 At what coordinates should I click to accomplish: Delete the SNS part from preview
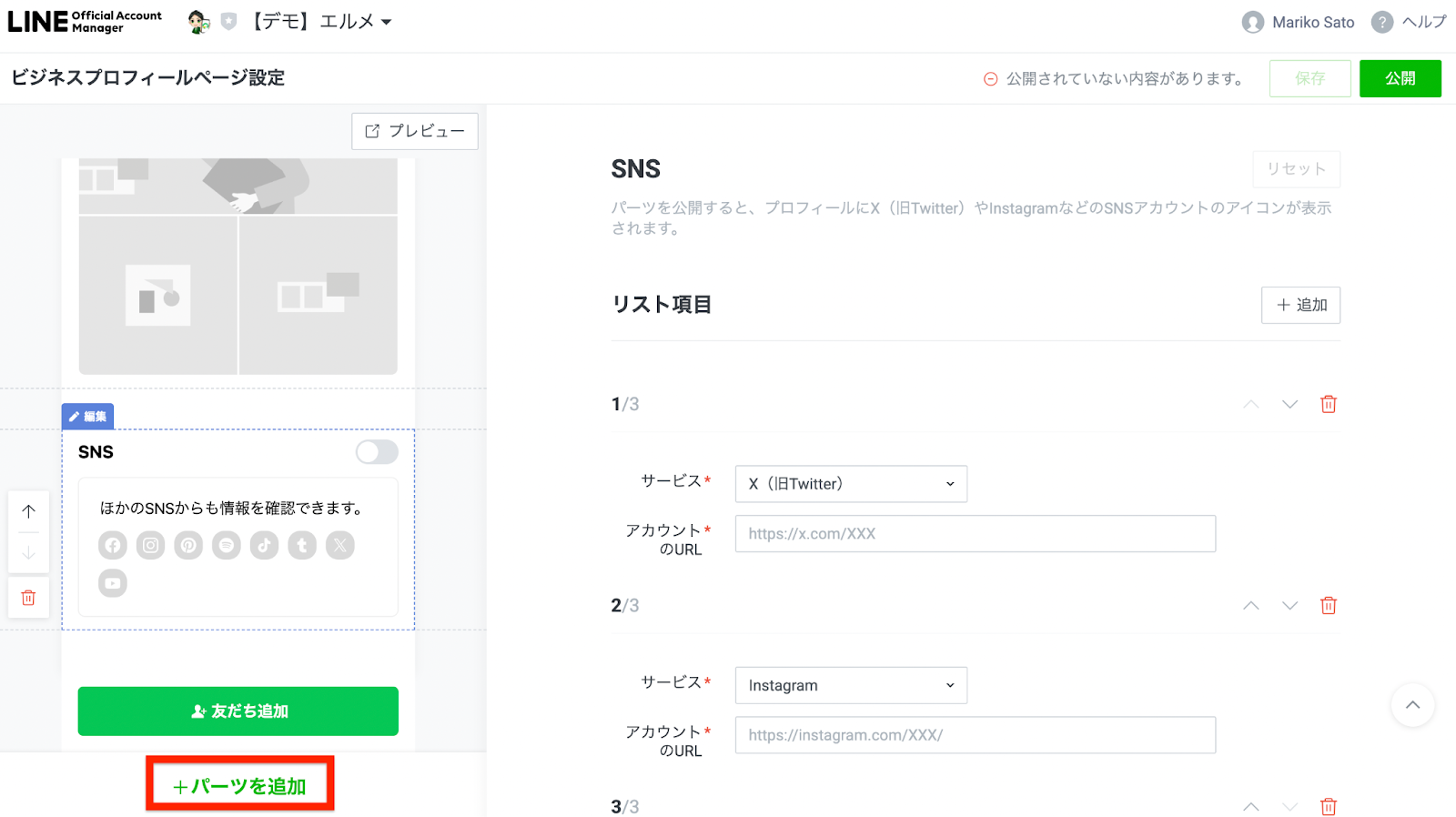click(29, 598)
